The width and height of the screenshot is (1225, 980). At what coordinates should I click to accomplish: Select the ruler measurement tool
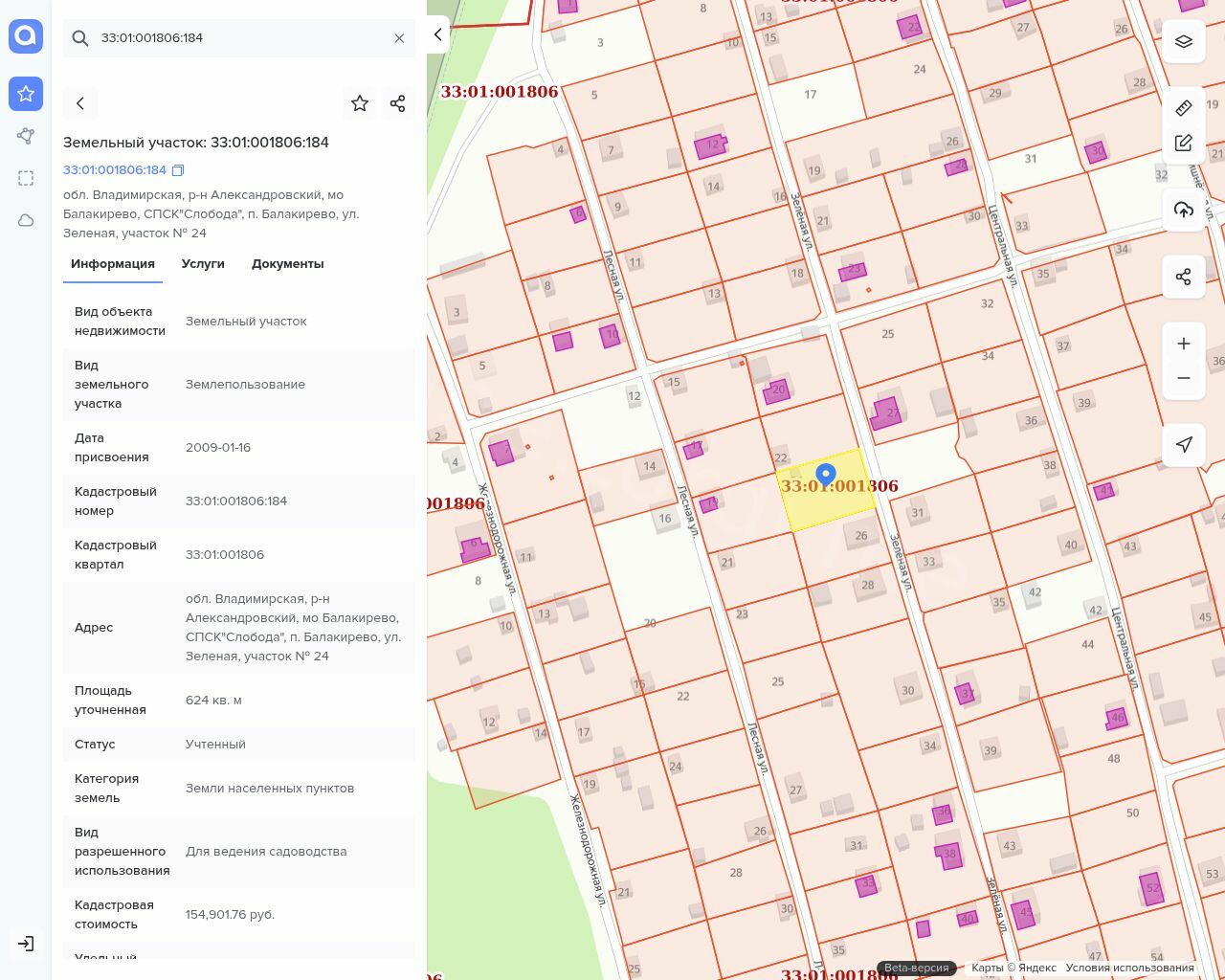tap(1184, 107)
